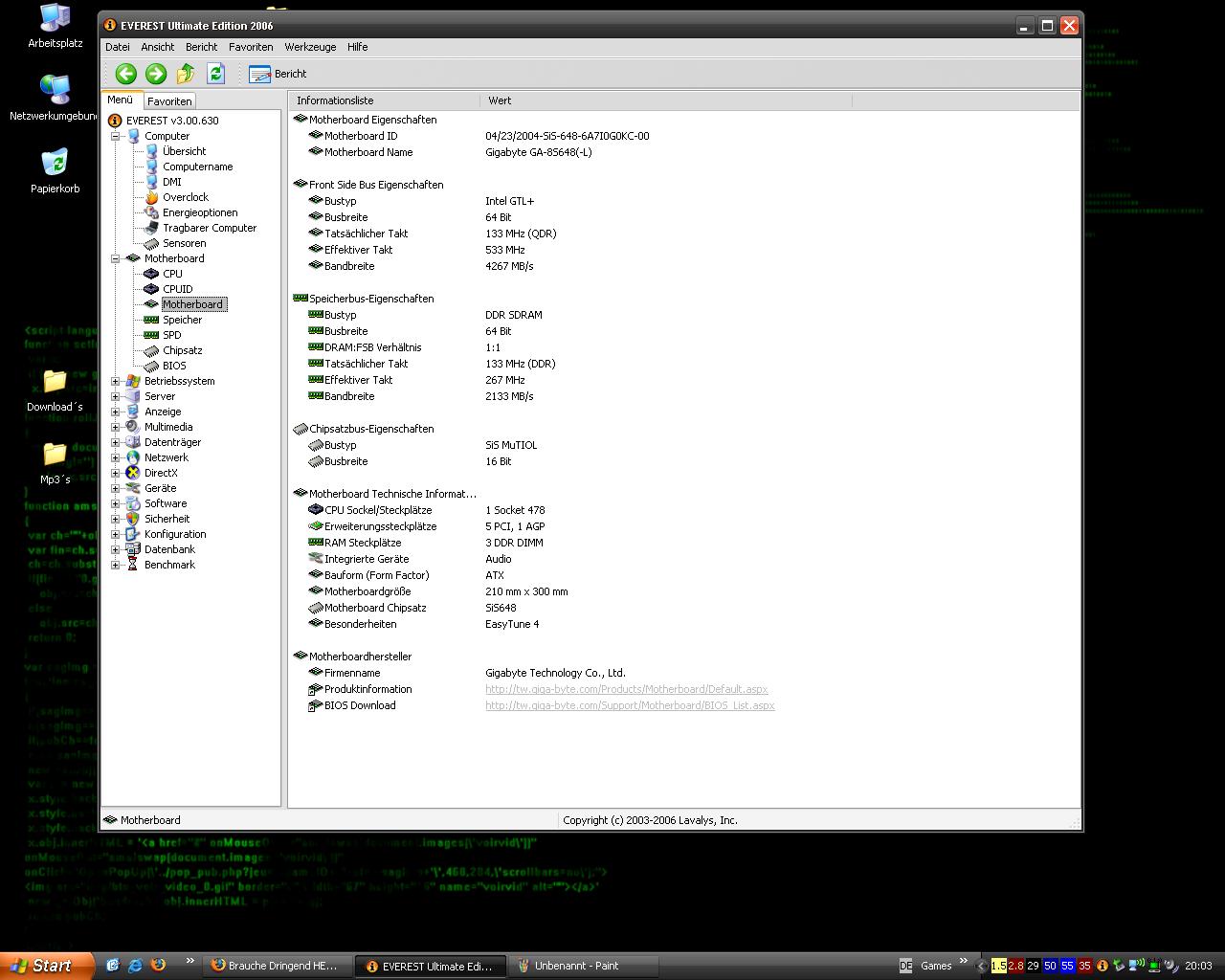This screenshot has height=980, width=1225.
Task: Expand the Multimedia tree node
Action: [x=116, y=427]
